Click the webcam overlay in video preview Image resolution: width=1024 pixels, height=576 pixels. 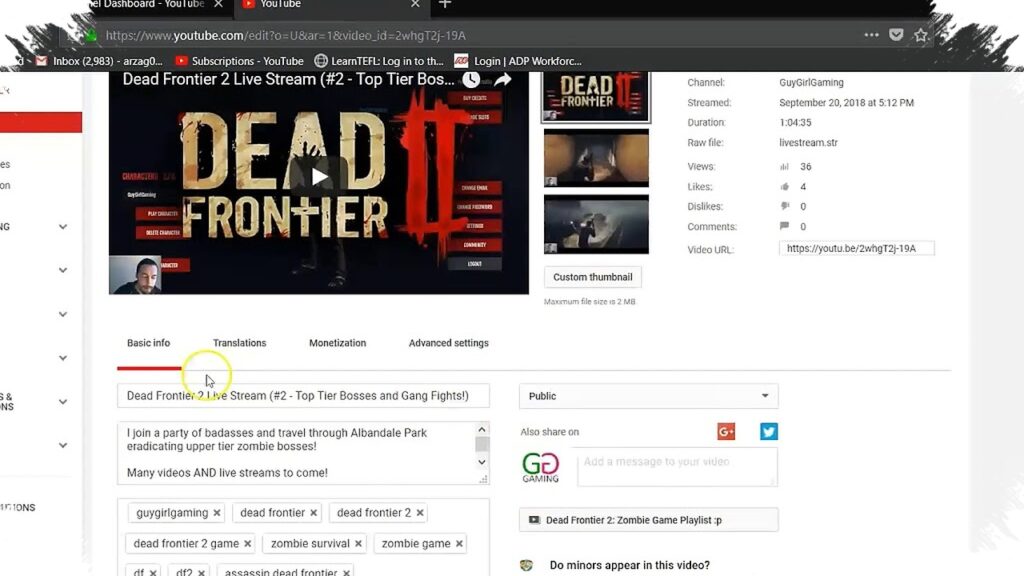(135, 275)
